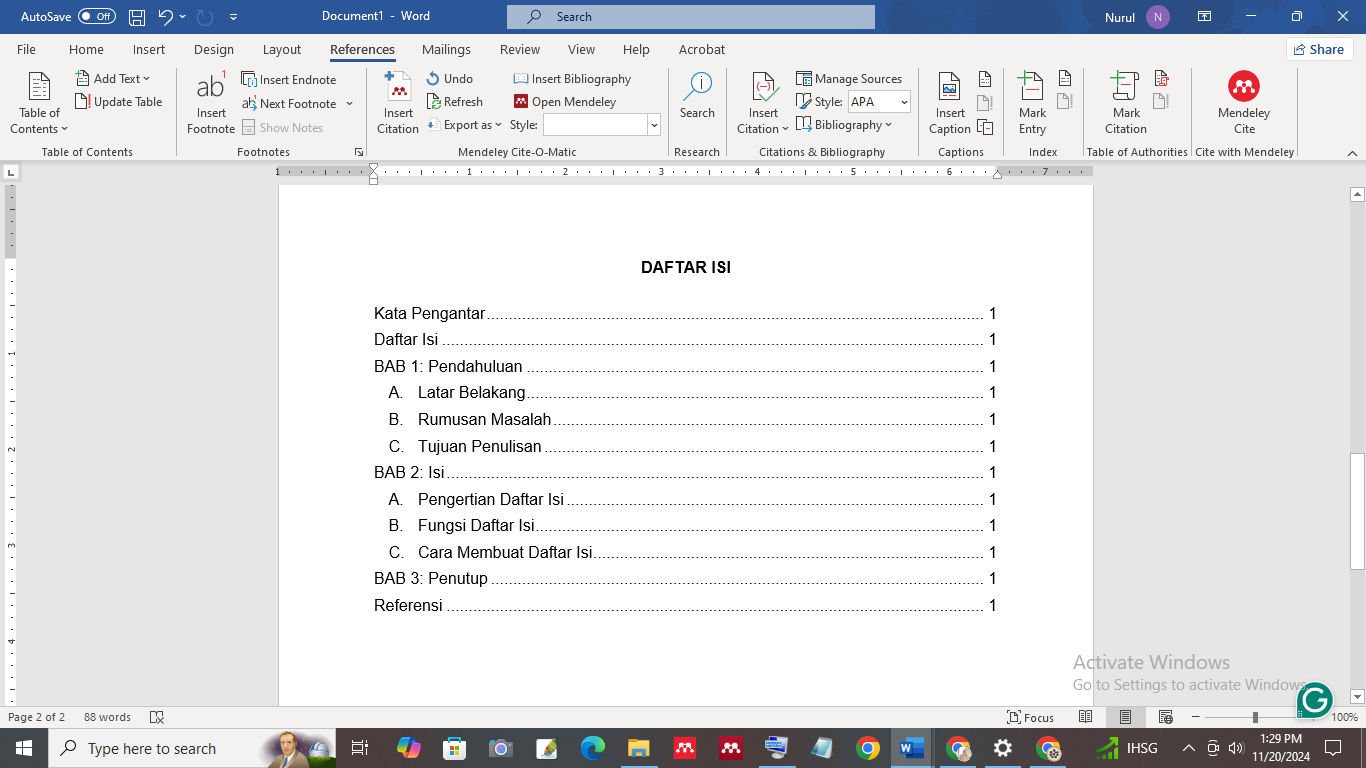Click the Mark Entry icon
The width and height of the screenshot is (1366, 768).
pos(1032,103)
